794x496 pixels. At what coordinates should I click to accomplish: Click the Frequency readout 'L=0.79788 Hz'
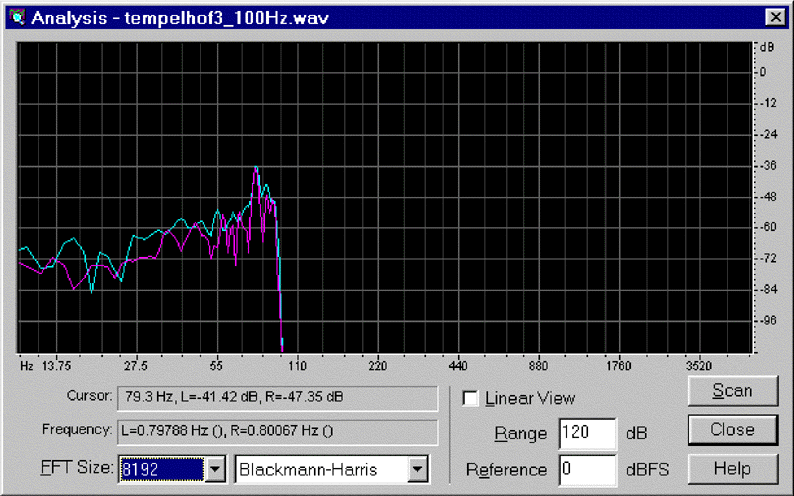coord(277,432)
